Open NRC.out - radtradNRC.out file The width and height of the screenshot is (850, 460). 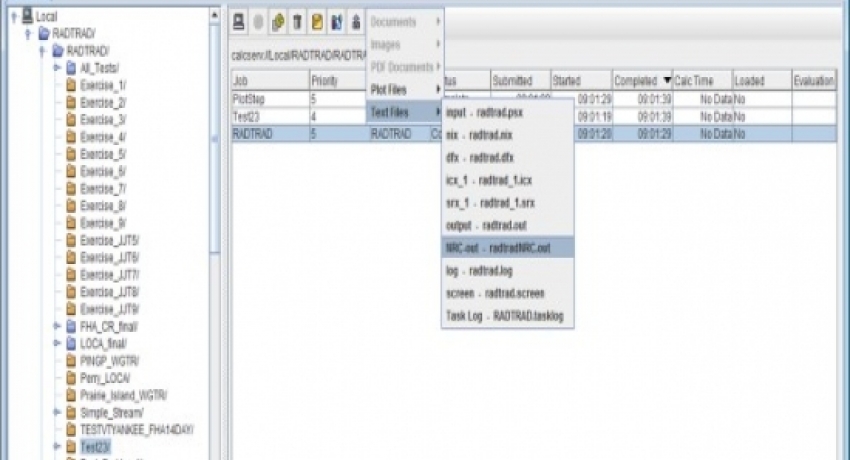point(508,248)
